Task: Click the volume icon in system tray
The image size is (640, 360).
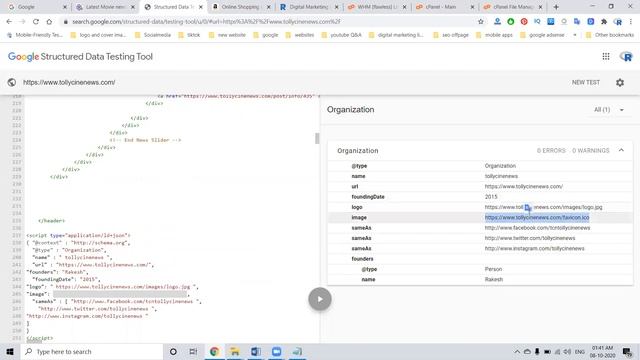Action: pyautogui.click(x=567, y=351)
